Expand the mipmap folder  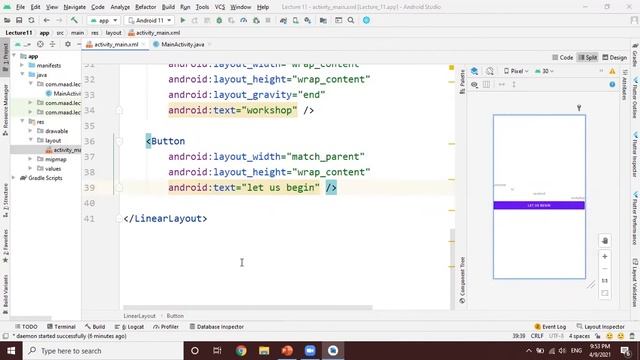(30, 159)
